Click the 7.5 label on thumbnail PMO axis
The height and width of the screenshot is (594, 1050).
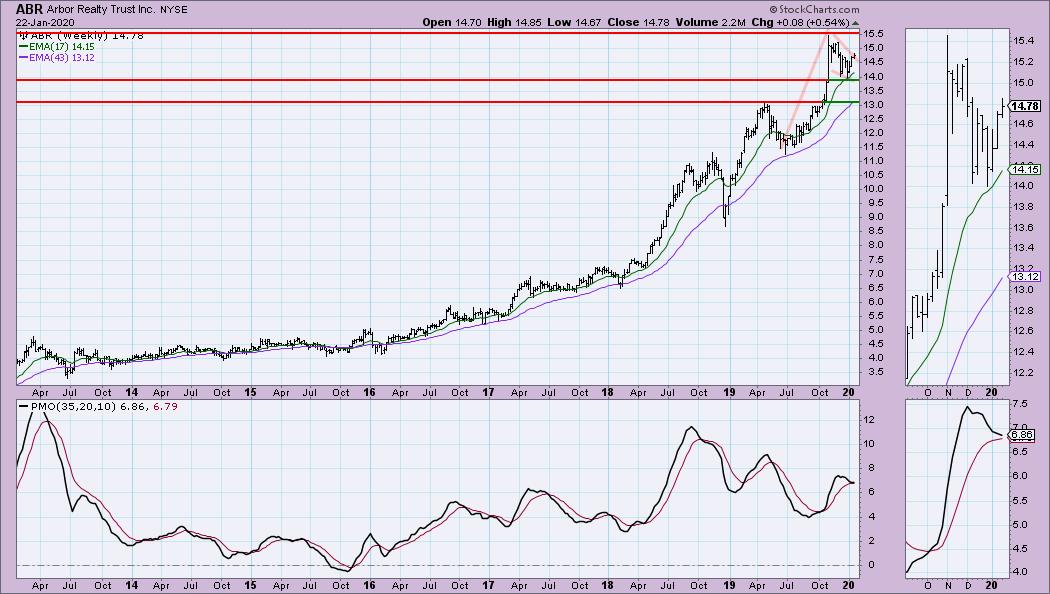click(x=1021, y=404)
